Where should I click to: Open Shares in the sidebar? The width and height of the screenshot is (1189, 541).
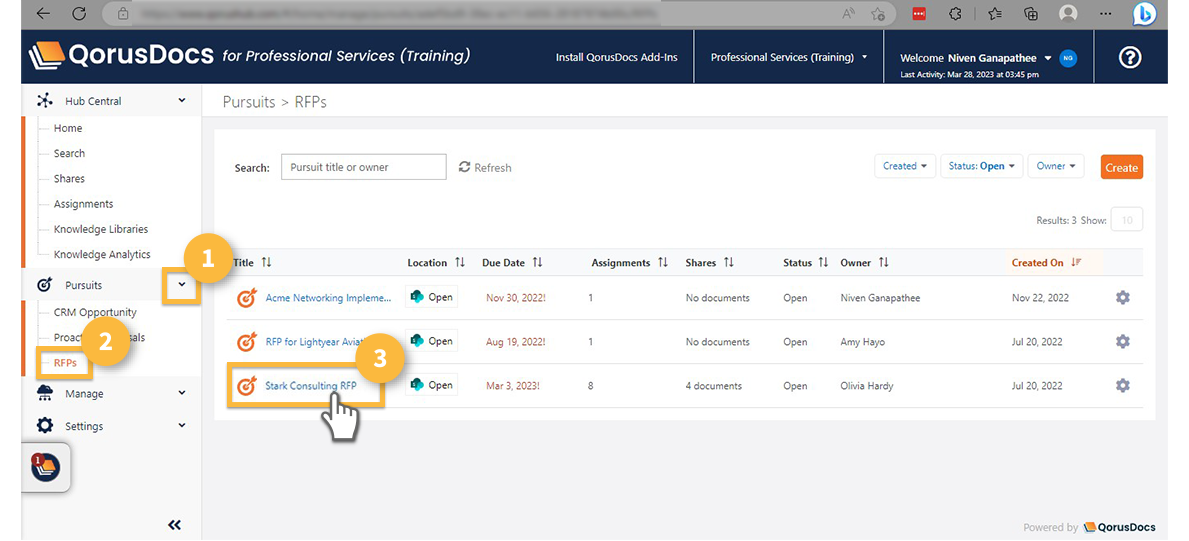tap(69, 178)
